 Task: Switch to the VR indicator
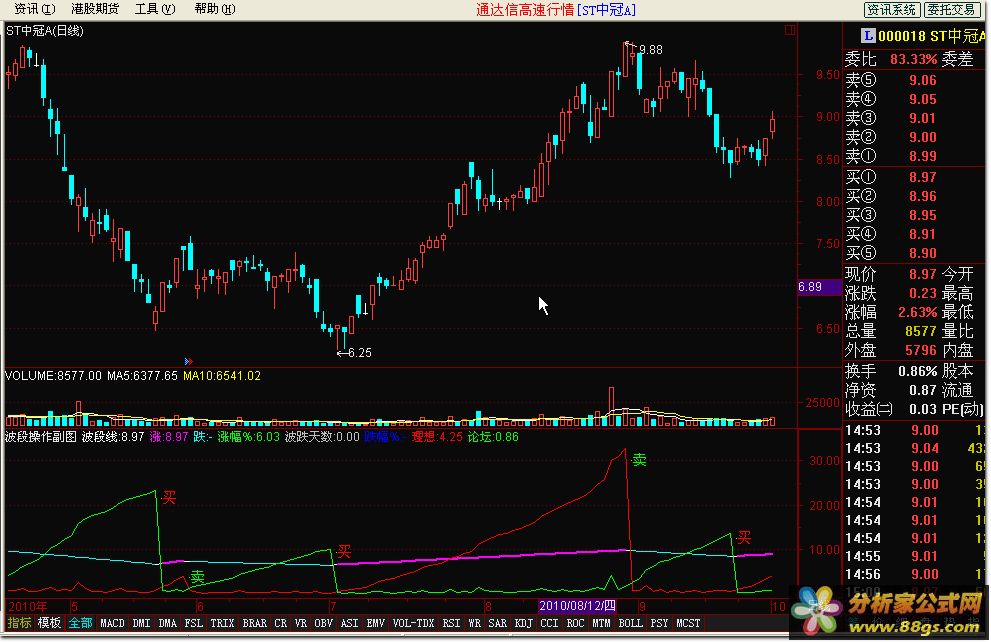pos(301,623)
